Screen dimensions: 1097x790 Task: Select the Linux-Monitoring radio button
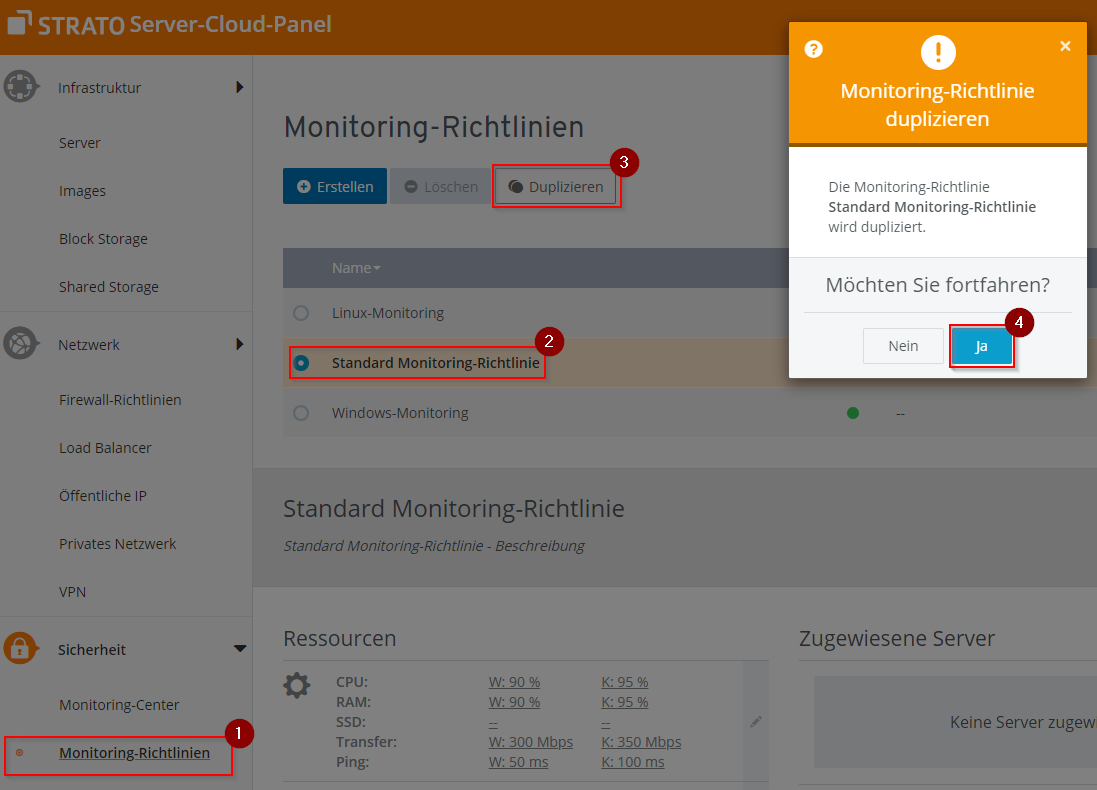tap(301, 313)
